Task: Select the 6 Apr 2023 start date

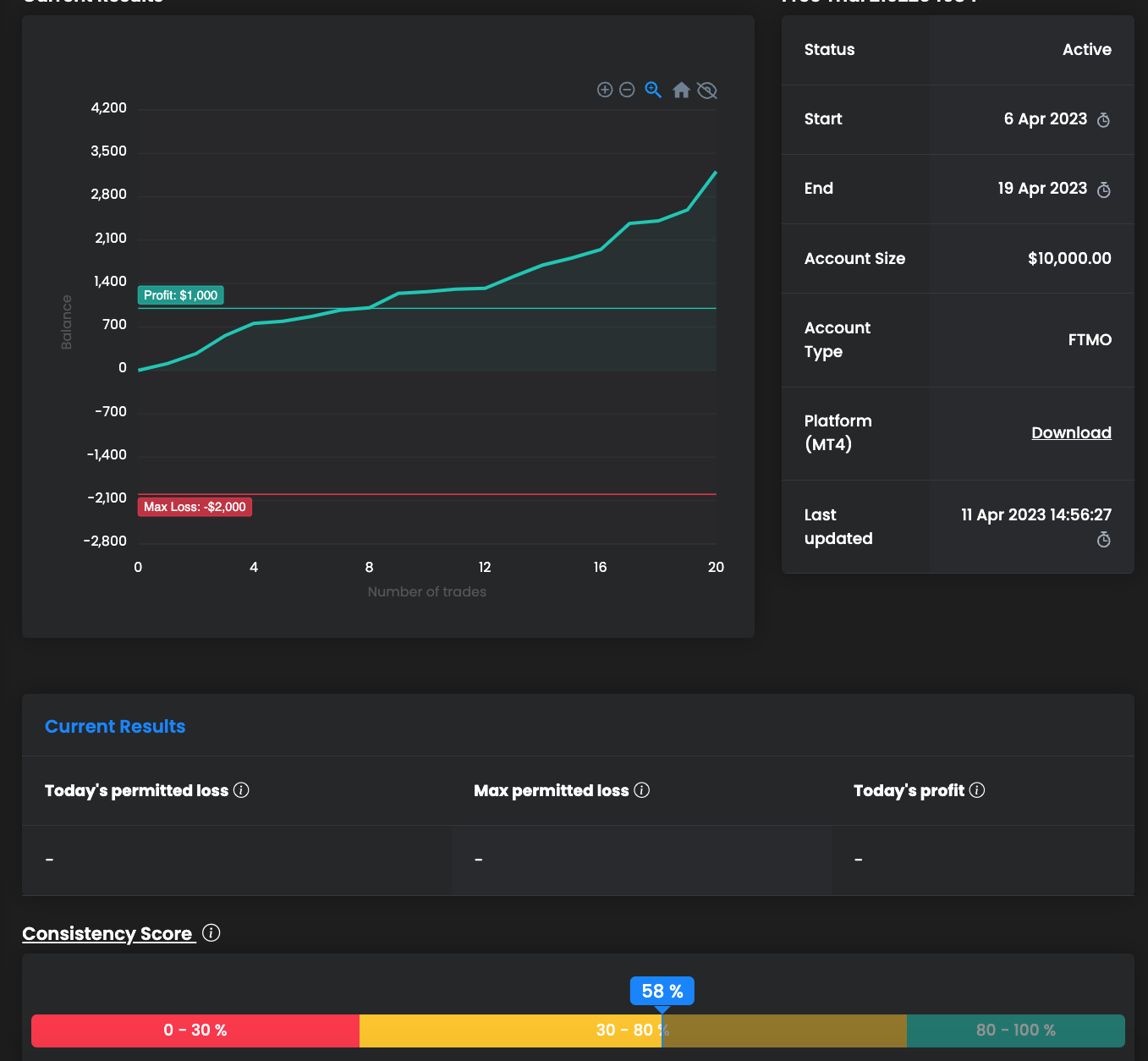Action: (1046, 118)
